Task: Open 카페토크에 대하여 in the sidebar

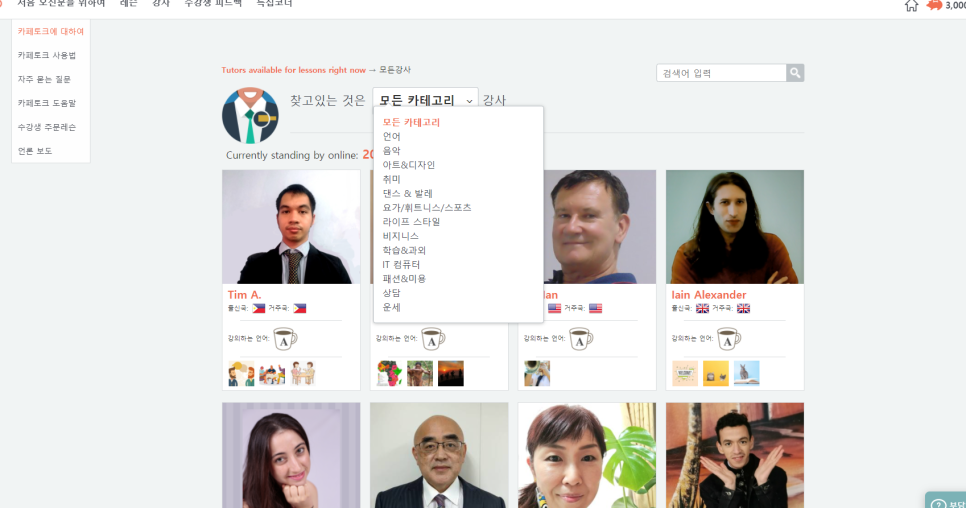Action: point(51,31)
